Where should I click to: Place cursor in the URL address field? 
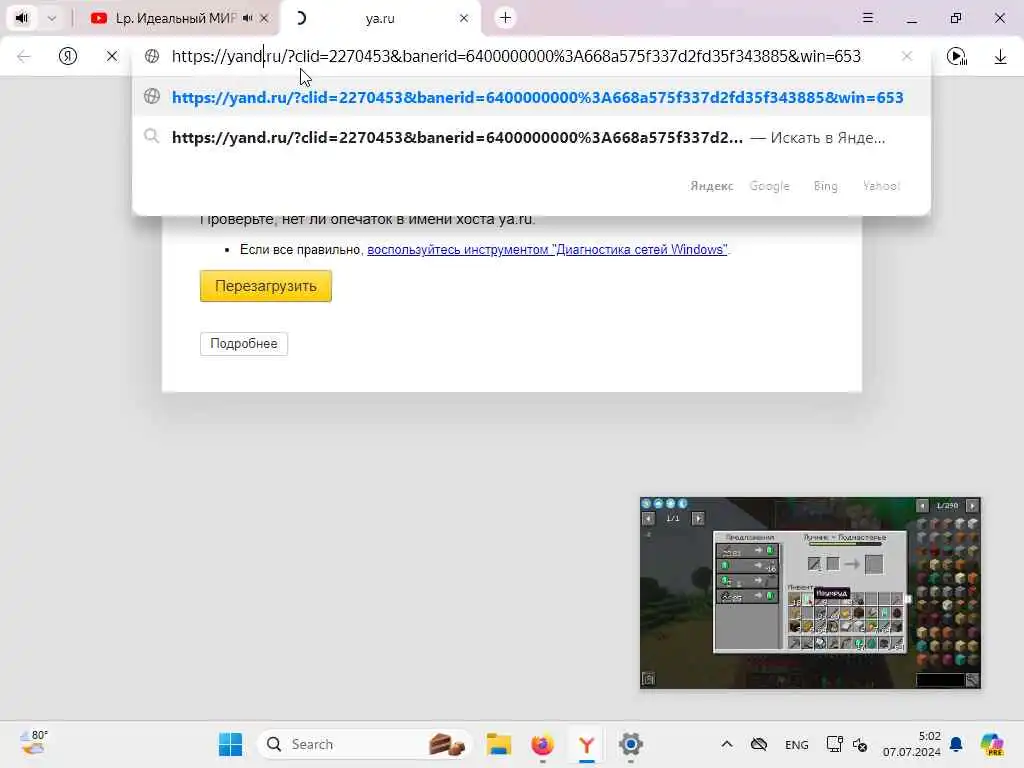click(516, 56)
